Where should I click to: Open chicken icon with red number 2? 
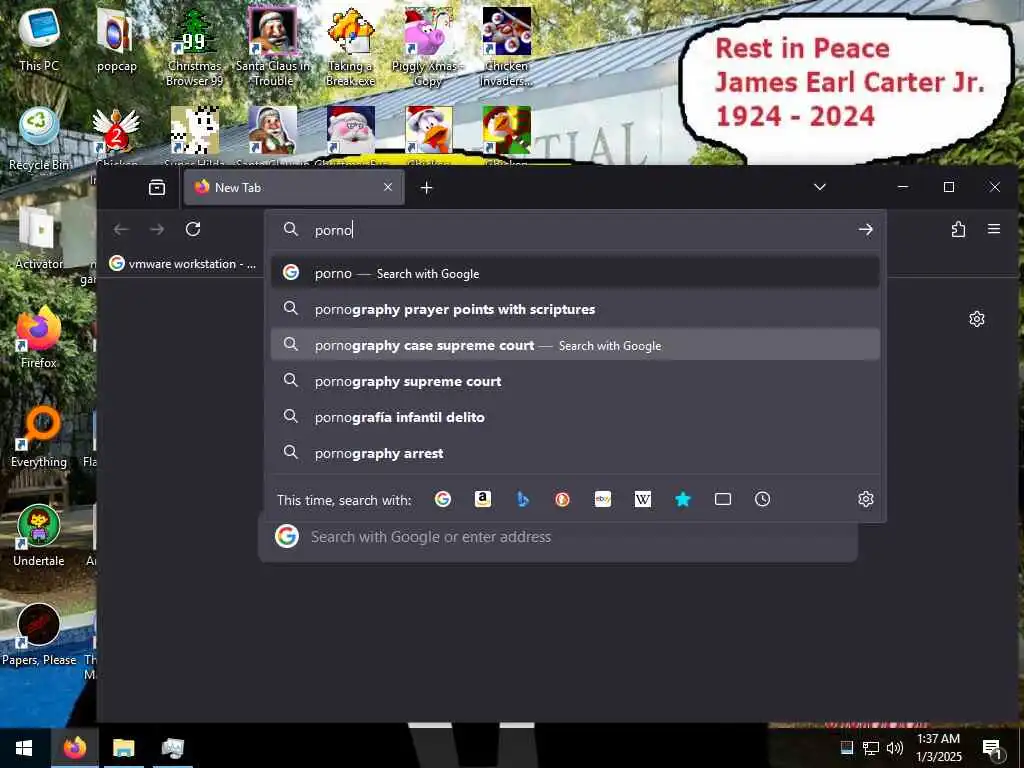[x=116, y=136]
